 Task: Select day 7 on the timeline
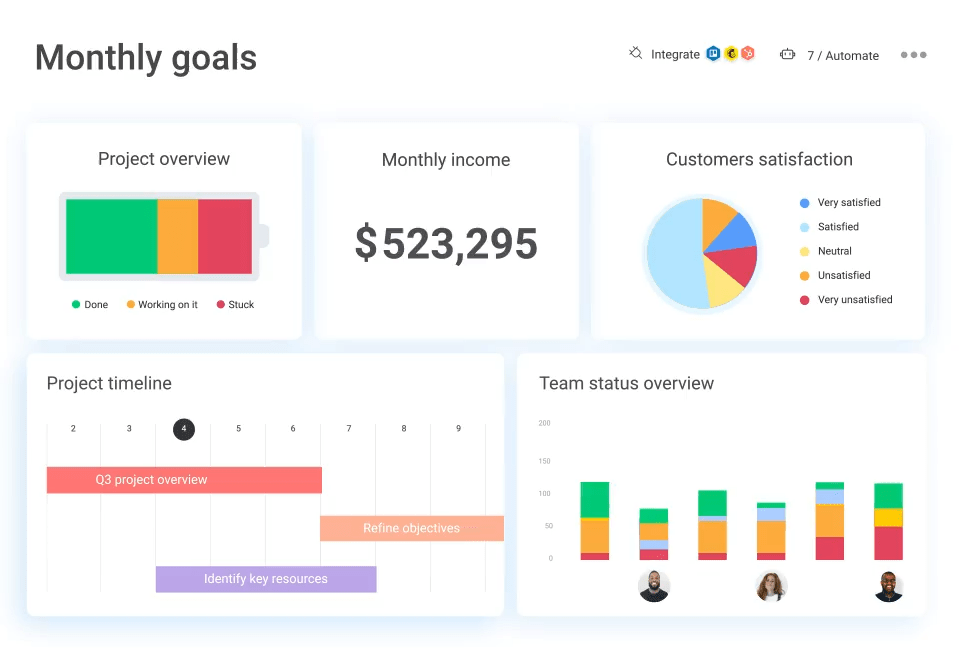tap(349, 428)
